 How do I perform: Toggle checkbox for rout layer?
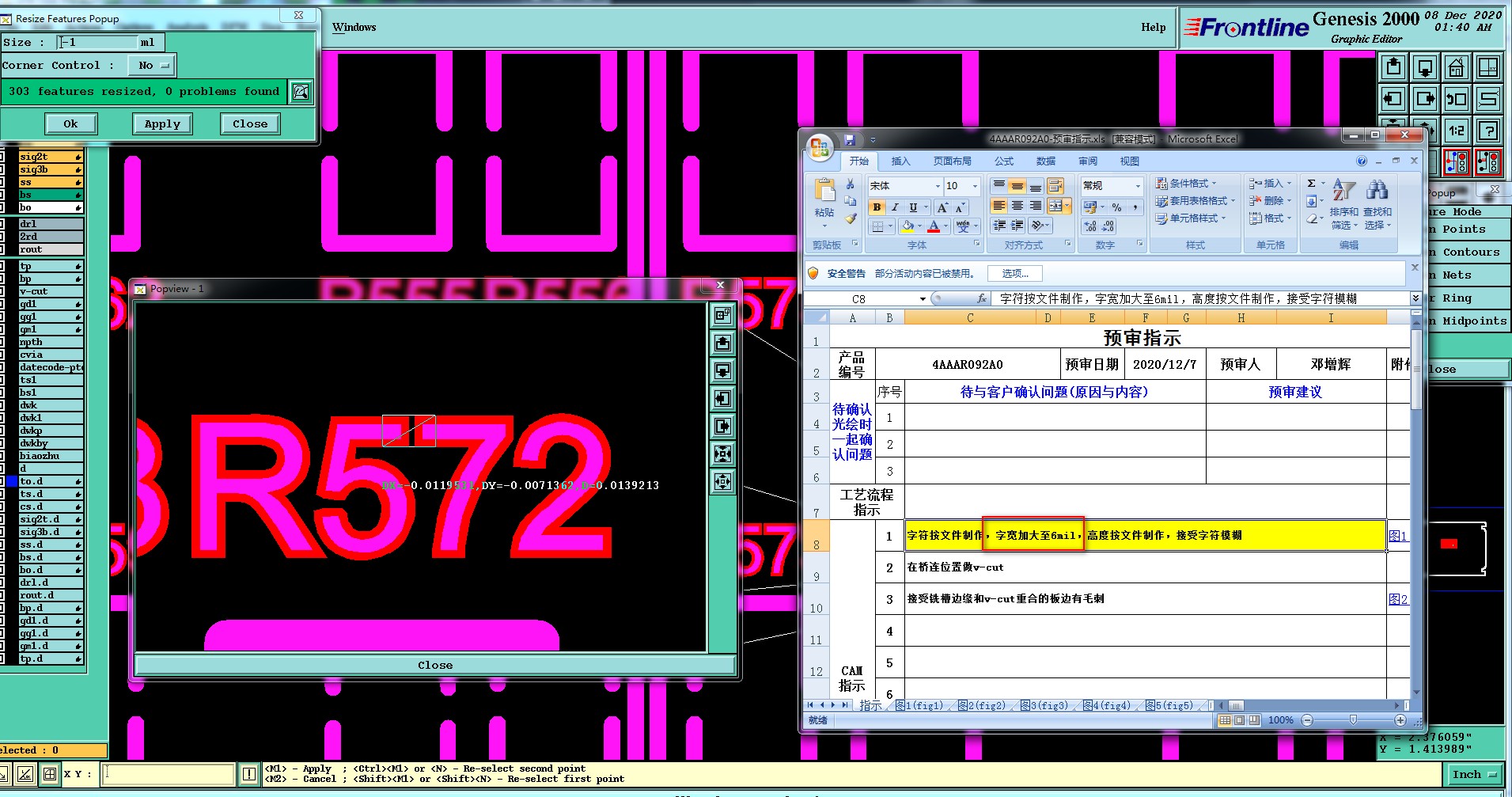coord(2,249)
